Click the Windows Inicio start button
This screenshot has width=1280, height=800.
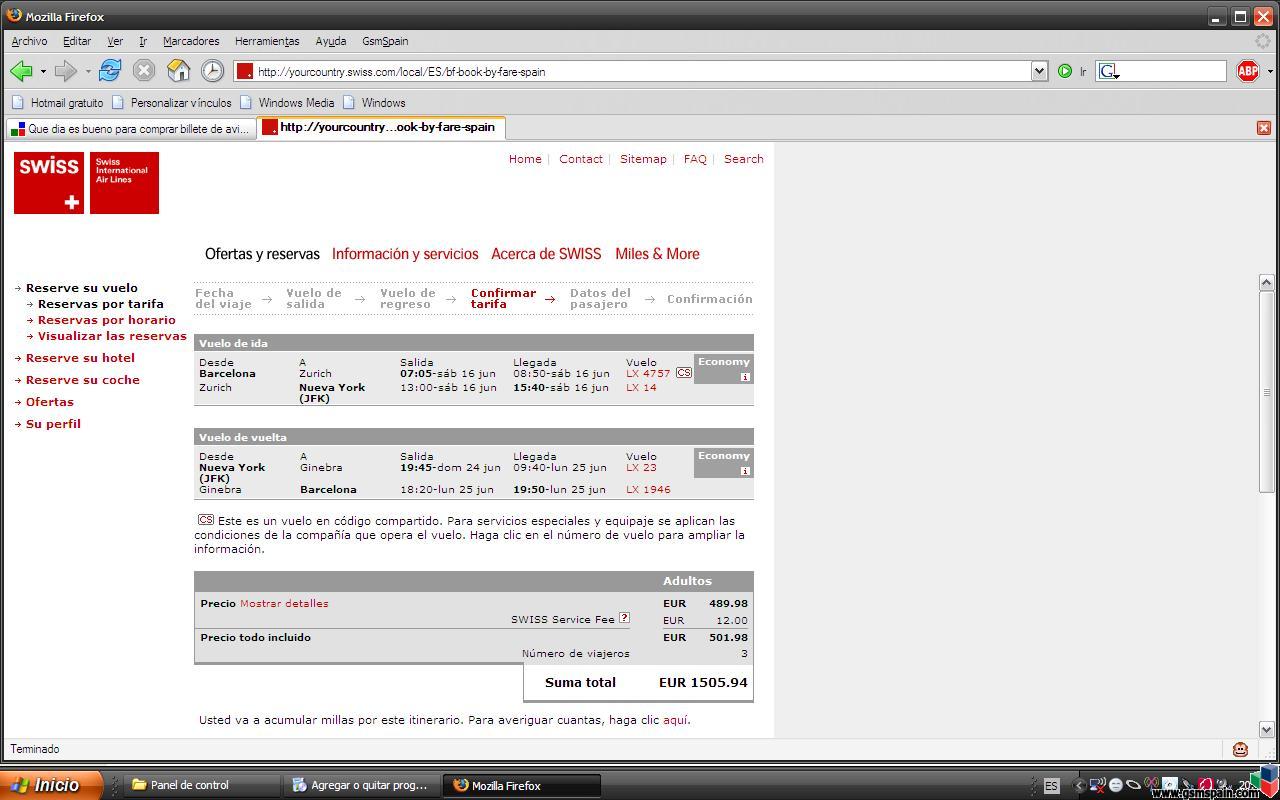click(x=51, y=785)
